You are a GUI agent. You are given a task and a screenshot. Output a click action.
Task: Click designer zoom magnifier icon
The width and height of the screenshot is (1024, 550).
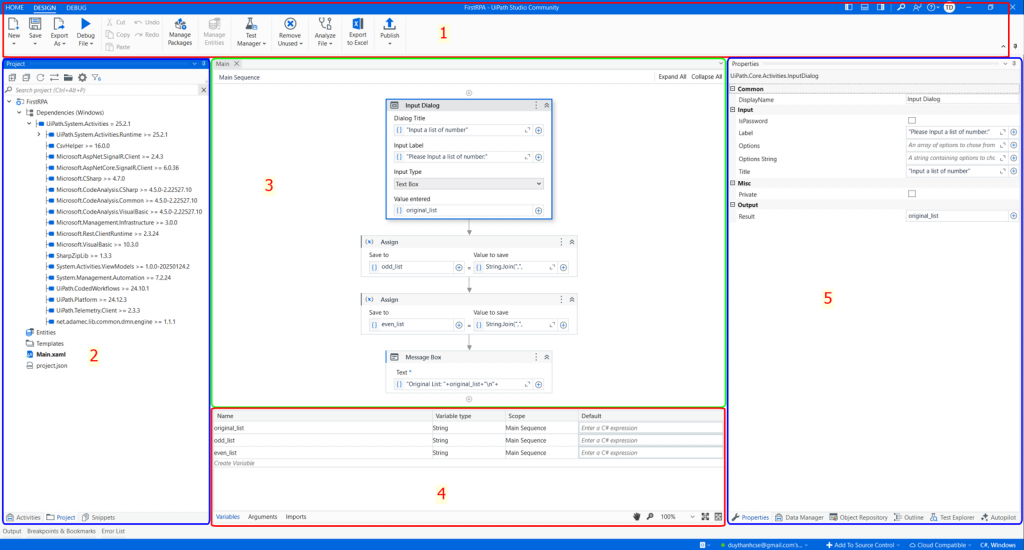click(650, 517)
